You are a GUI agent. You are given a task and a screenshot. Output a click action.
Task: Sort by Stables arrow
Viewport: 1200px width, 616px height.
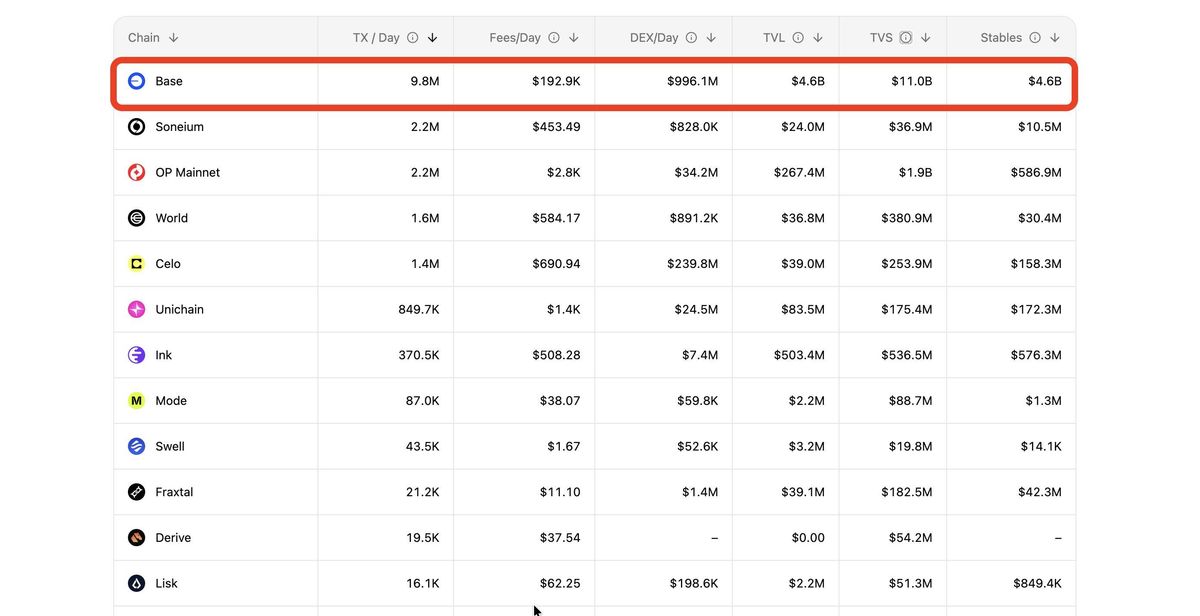1055,38
